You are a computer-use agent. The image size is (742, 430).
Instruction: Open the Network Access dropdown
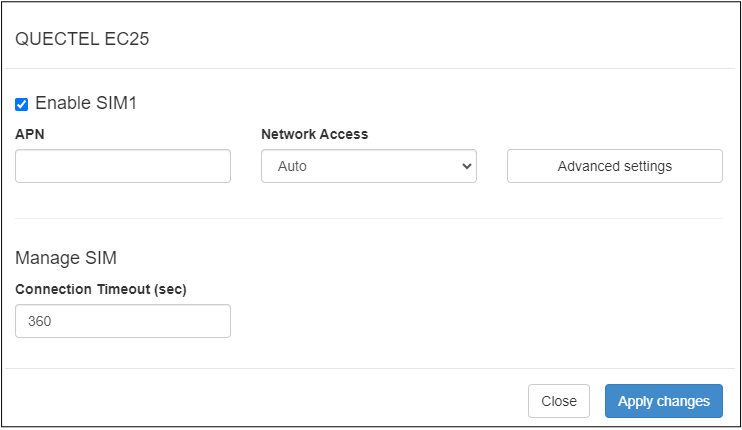point(368,166)
